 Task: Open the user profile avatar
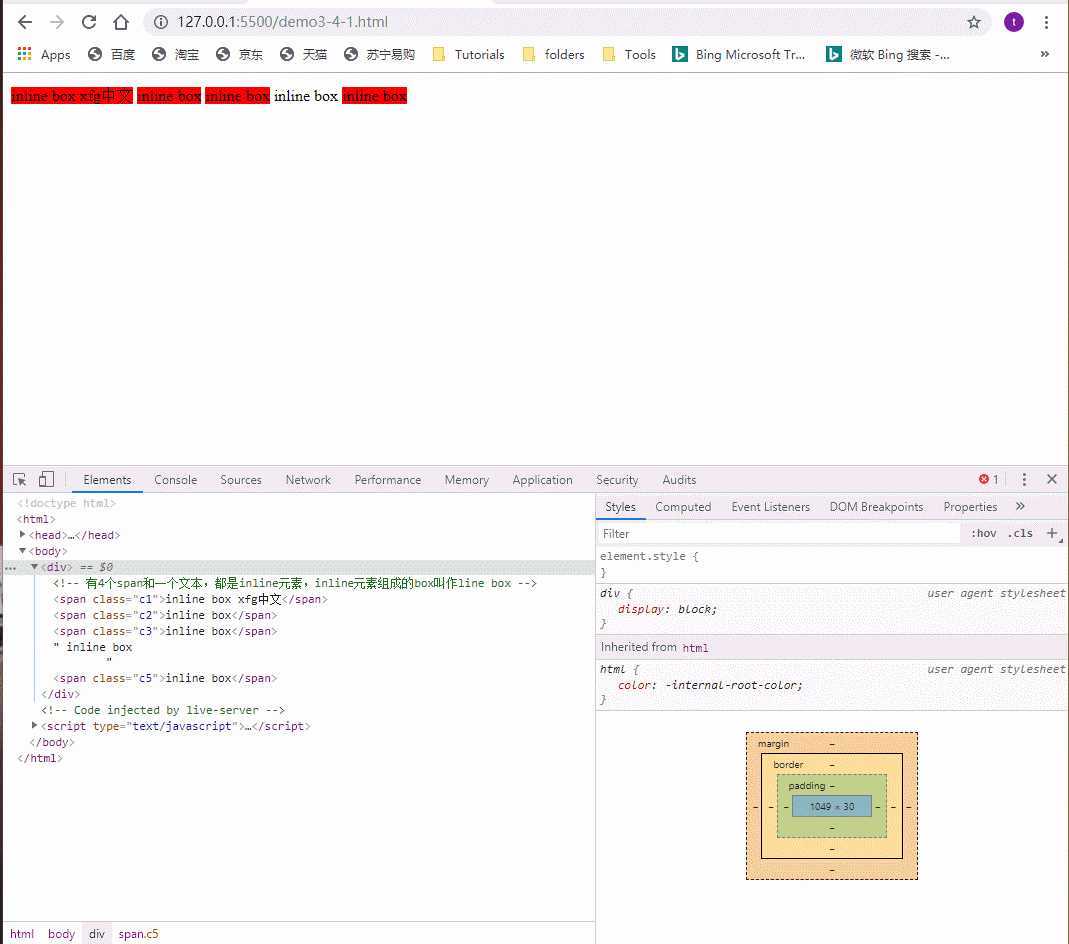coord(1013,22)
